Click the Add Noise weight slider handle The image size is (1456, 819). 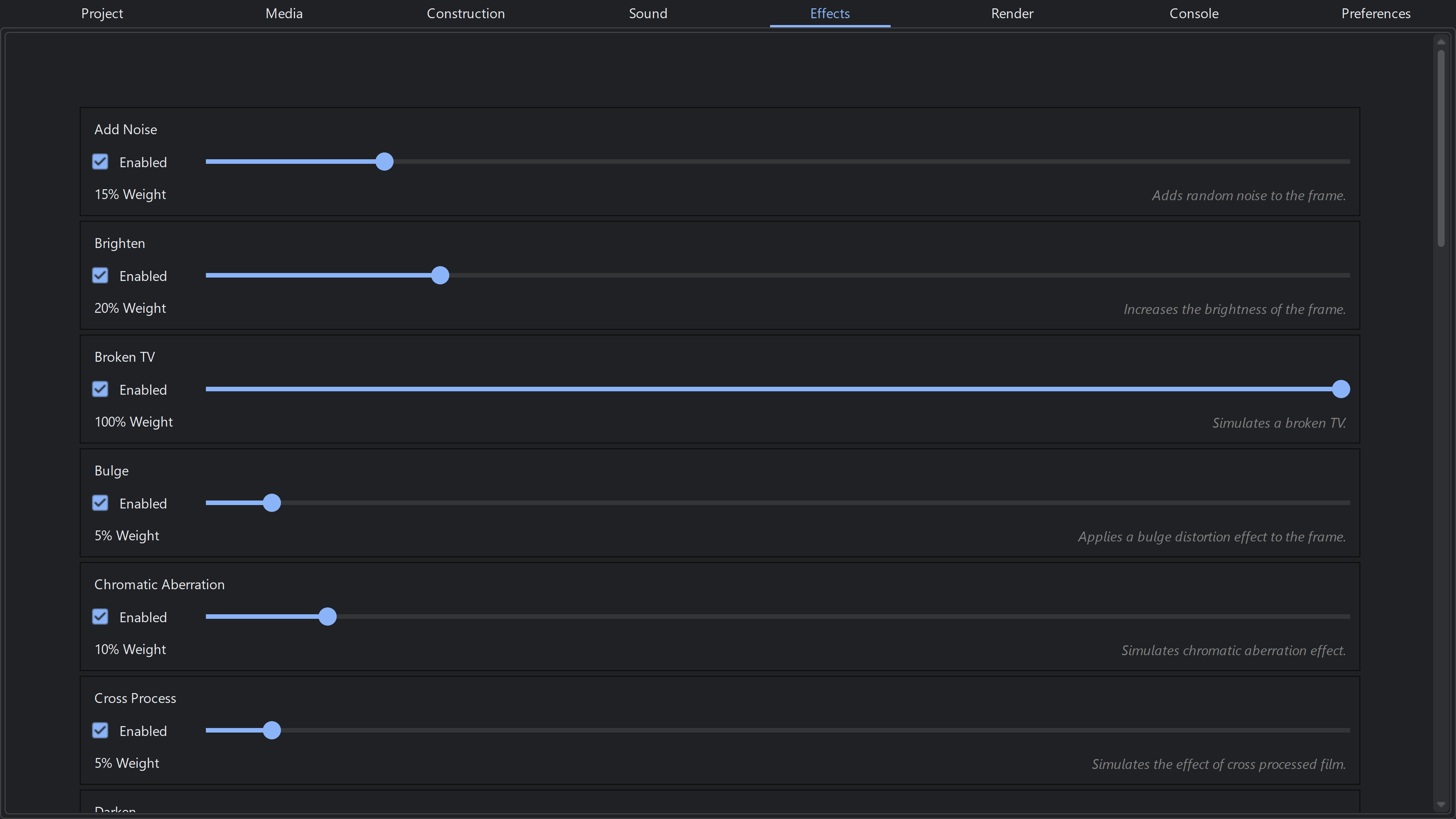click(x=384, y=162)
